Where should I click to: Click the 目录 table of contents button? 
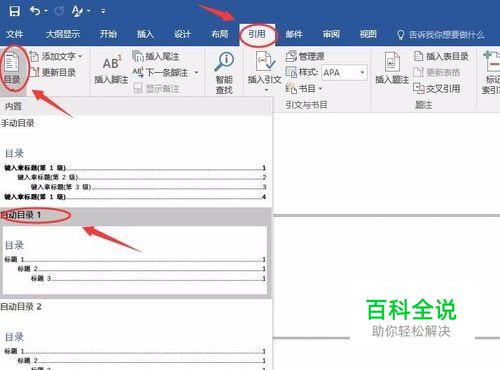tap(12, 70)
